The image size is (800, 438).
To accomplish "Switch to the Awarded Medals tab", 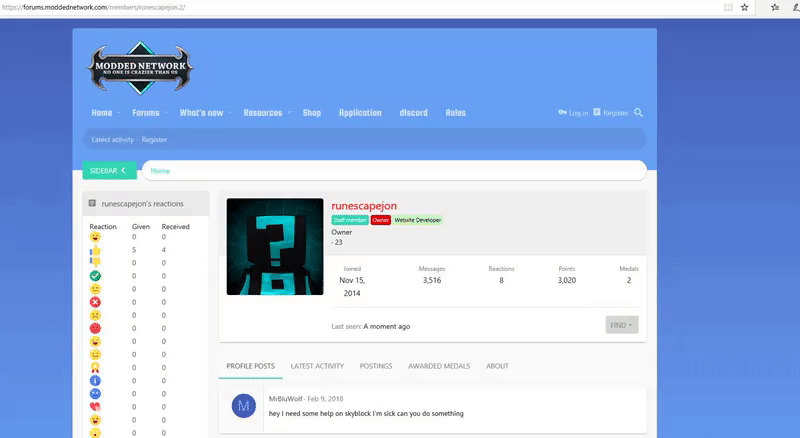I will 439,366.
